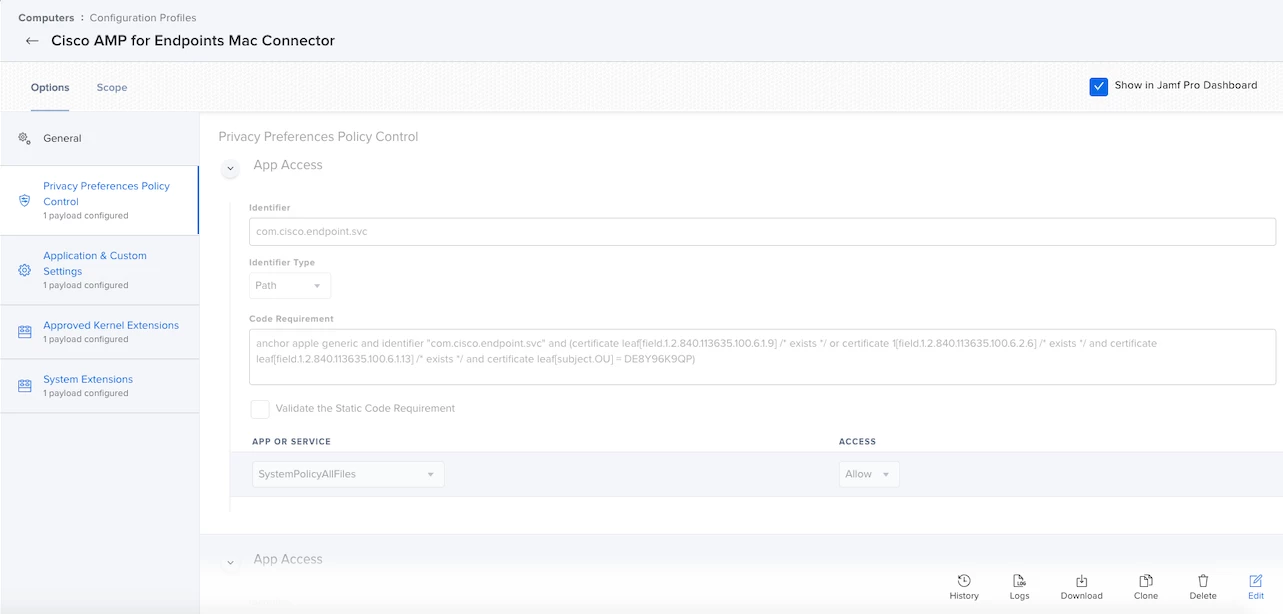Click the System Extensions sidebar icon
This screenshot has width=1283, height=614.
[x=25, y=385]
